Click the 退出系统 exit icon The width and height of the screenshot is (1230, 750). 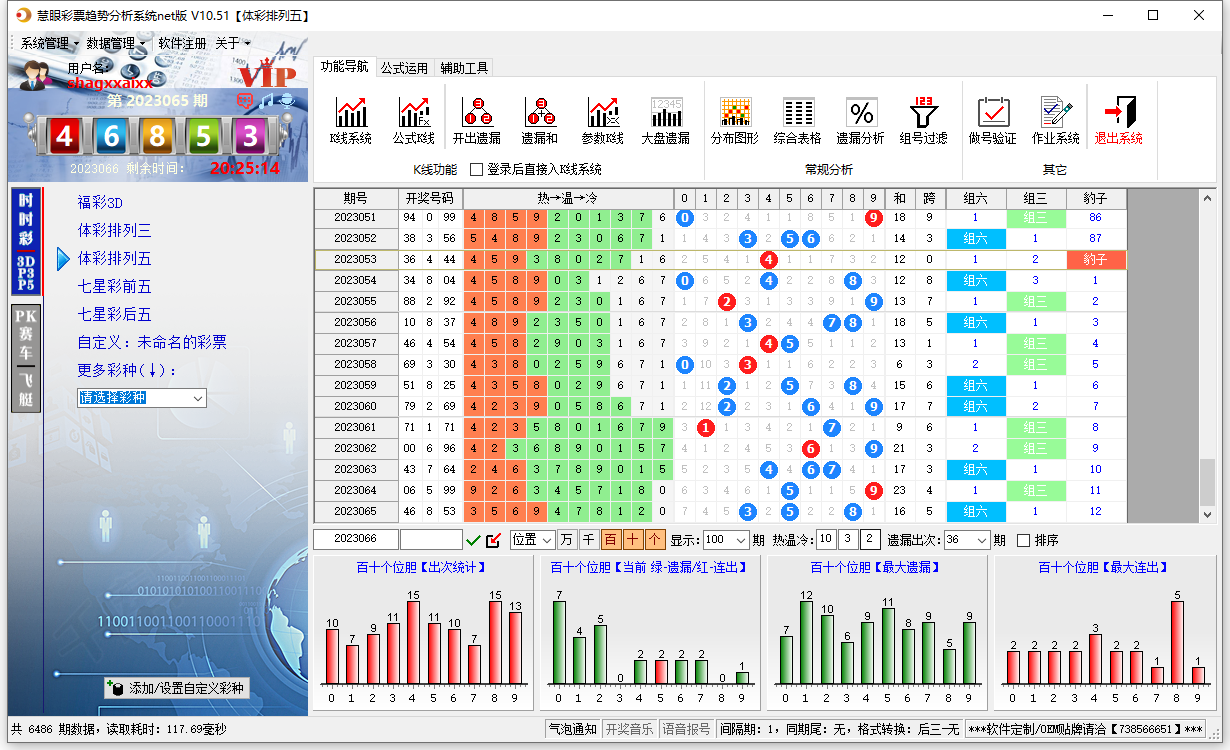[x=1118, y=120]
